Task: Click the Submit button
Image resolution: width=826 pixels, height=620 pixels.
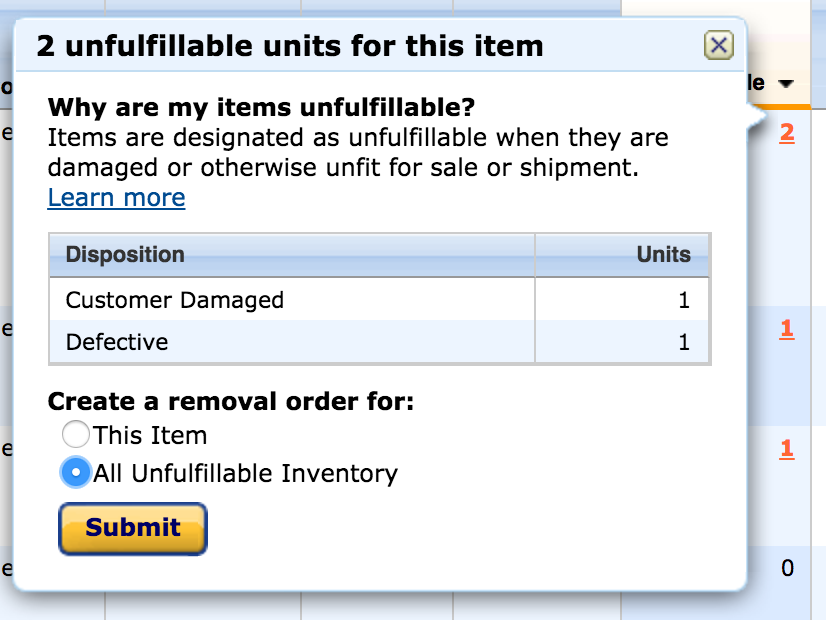Action: pyautogui.click(x=133, y=528)
